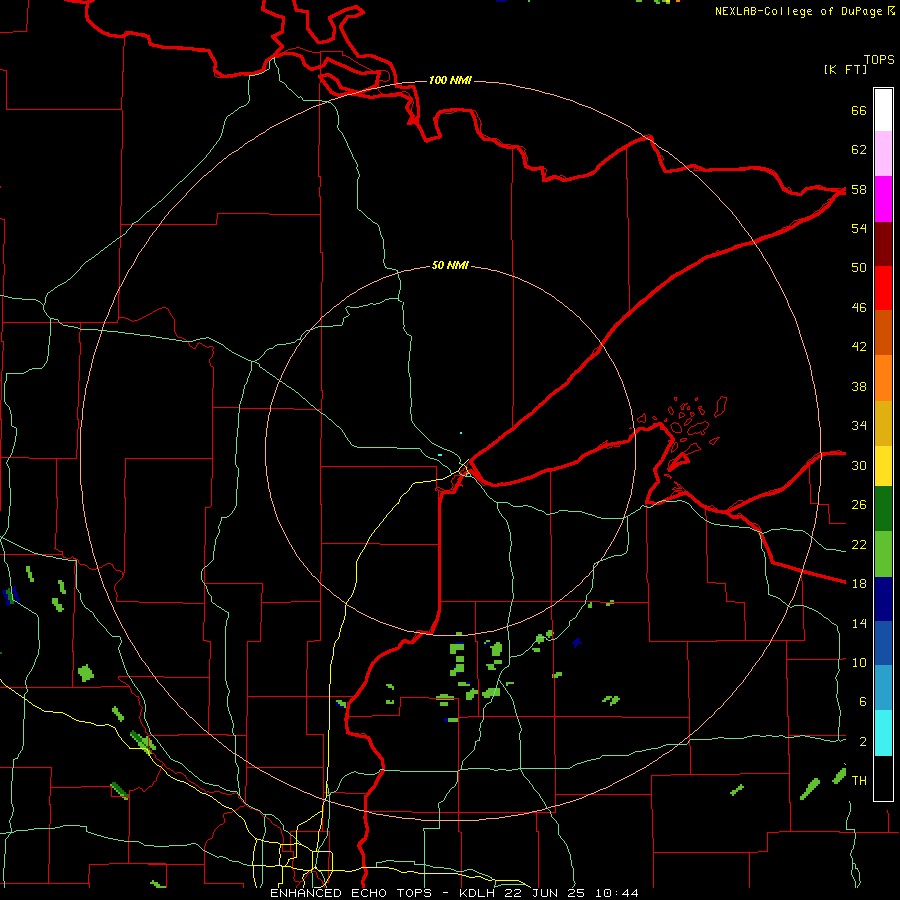900x900 pixels.
Task: Click the legend value '34'
Action: (x=859, y=426)
